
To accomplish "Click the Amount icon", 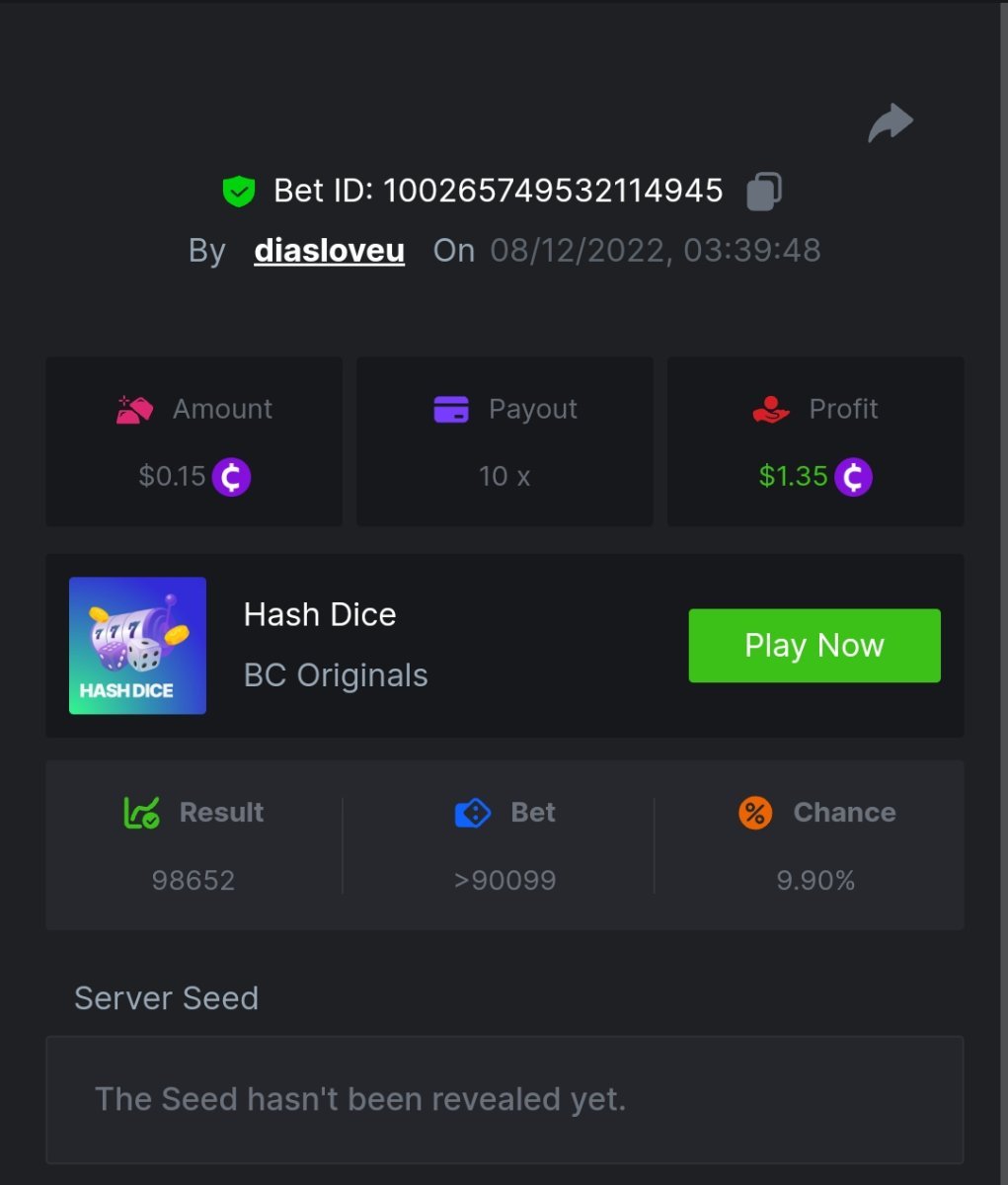I will coord(134,409).
